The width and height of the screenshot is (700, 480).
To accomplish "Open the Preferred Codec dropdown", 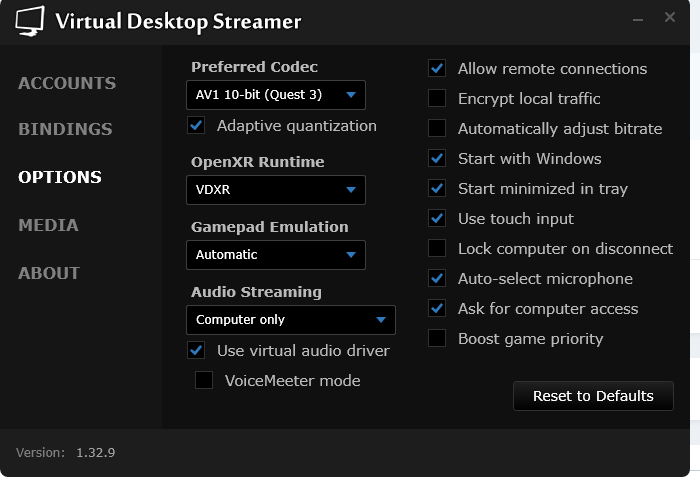I will point(276,95).
